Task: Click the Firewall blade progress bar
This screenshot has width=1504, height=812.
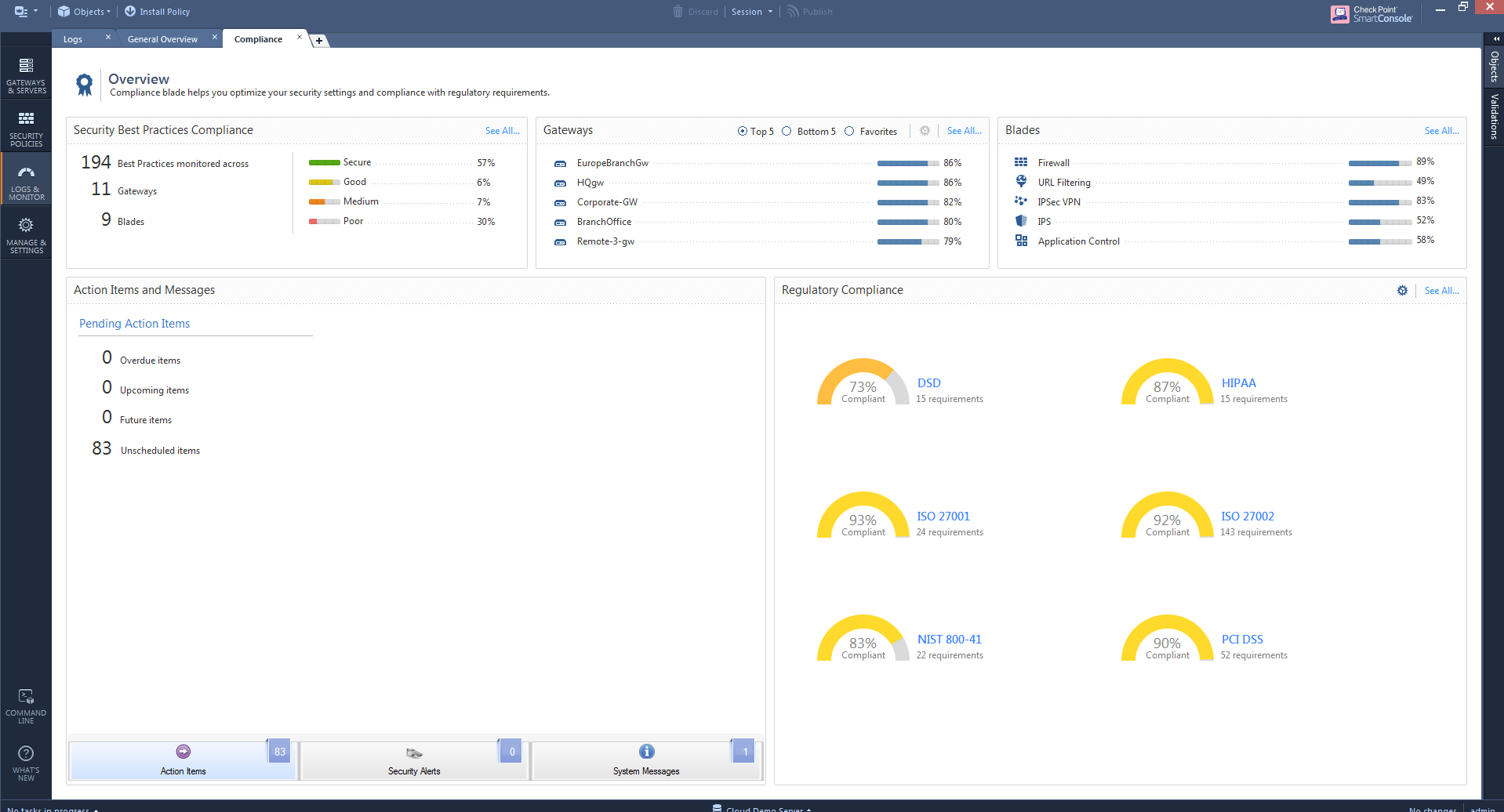Action: [1379, 163]
